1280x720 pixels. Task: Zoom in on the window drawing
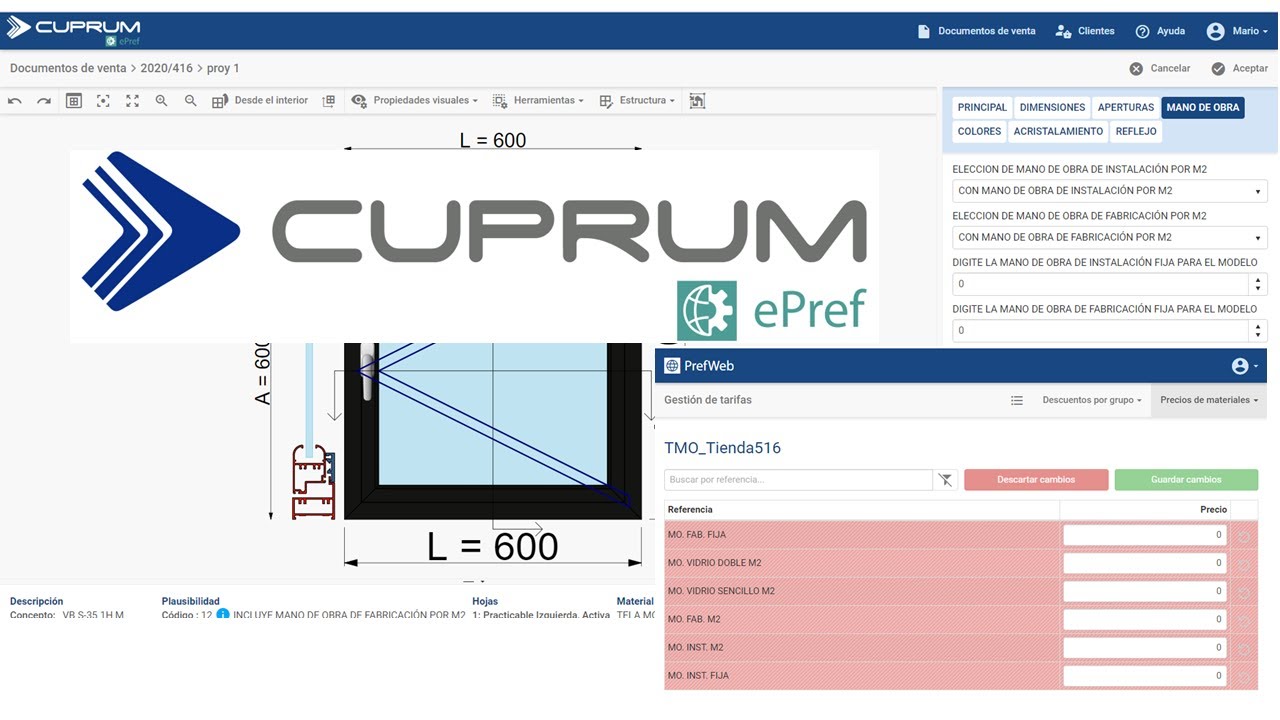pyautogui.click(x=161, y=101)
